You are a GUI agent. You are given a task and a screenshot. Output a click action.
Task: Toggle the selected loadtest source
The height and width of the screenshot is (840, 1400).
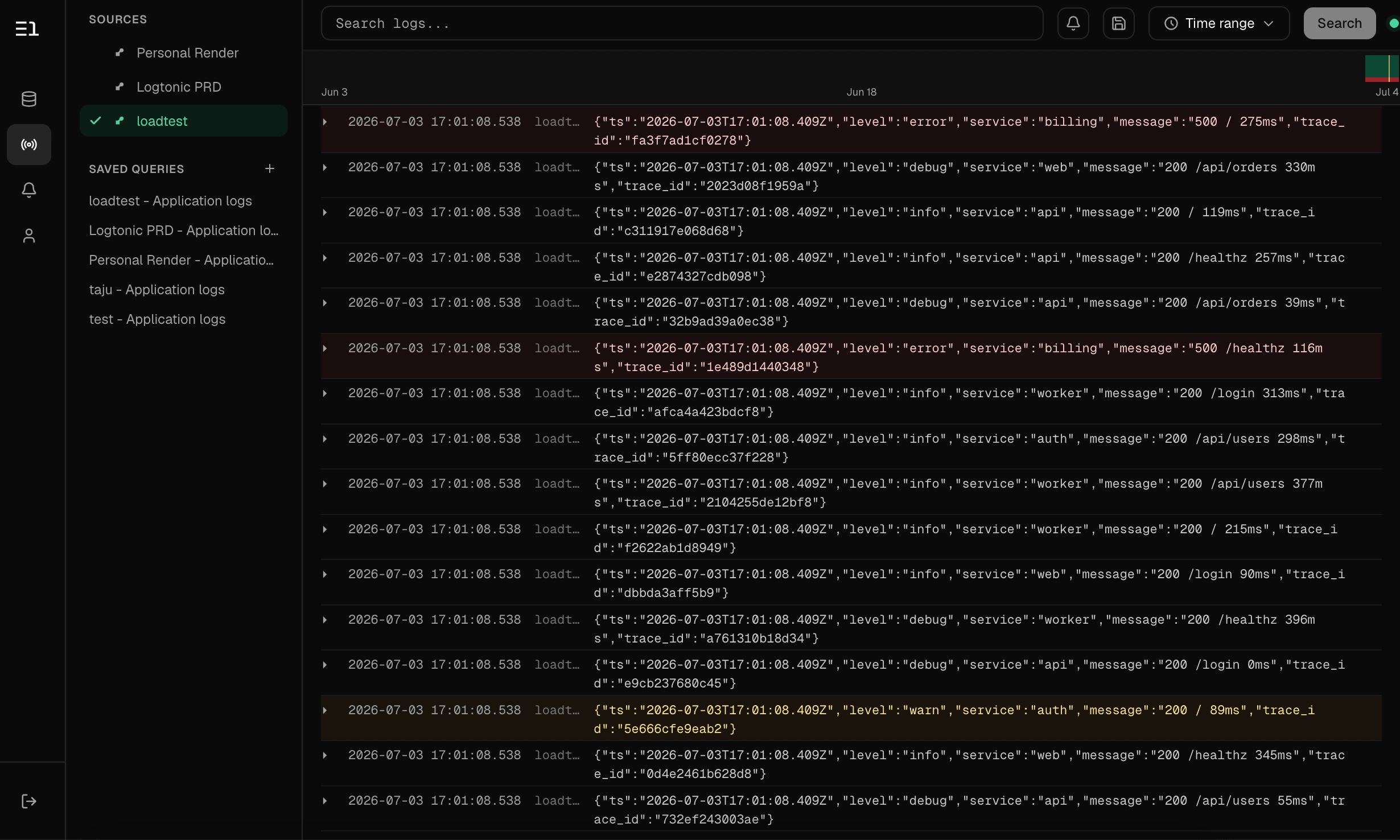(x=184, y=121)
